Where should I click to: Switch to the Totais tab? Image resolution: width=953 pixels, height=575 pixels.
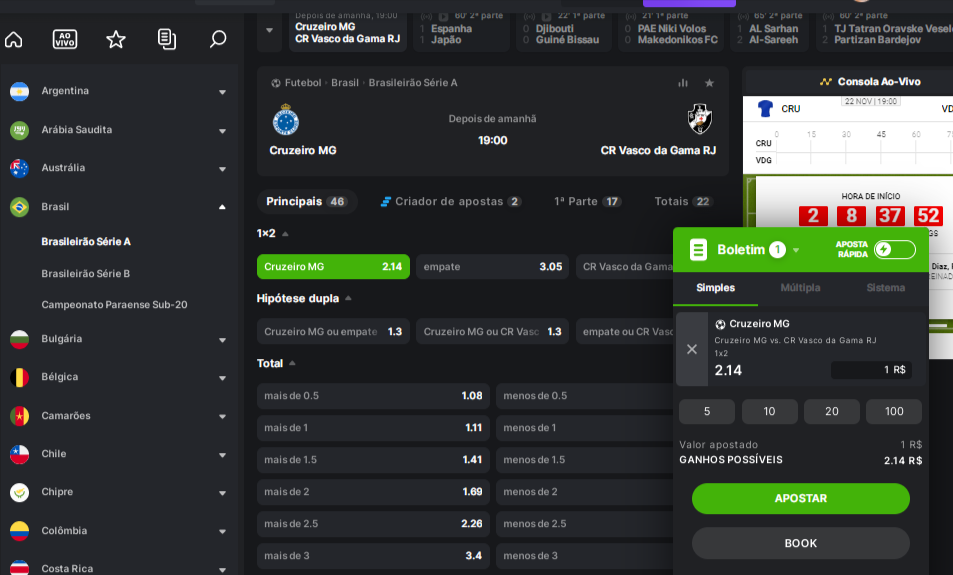683,202
